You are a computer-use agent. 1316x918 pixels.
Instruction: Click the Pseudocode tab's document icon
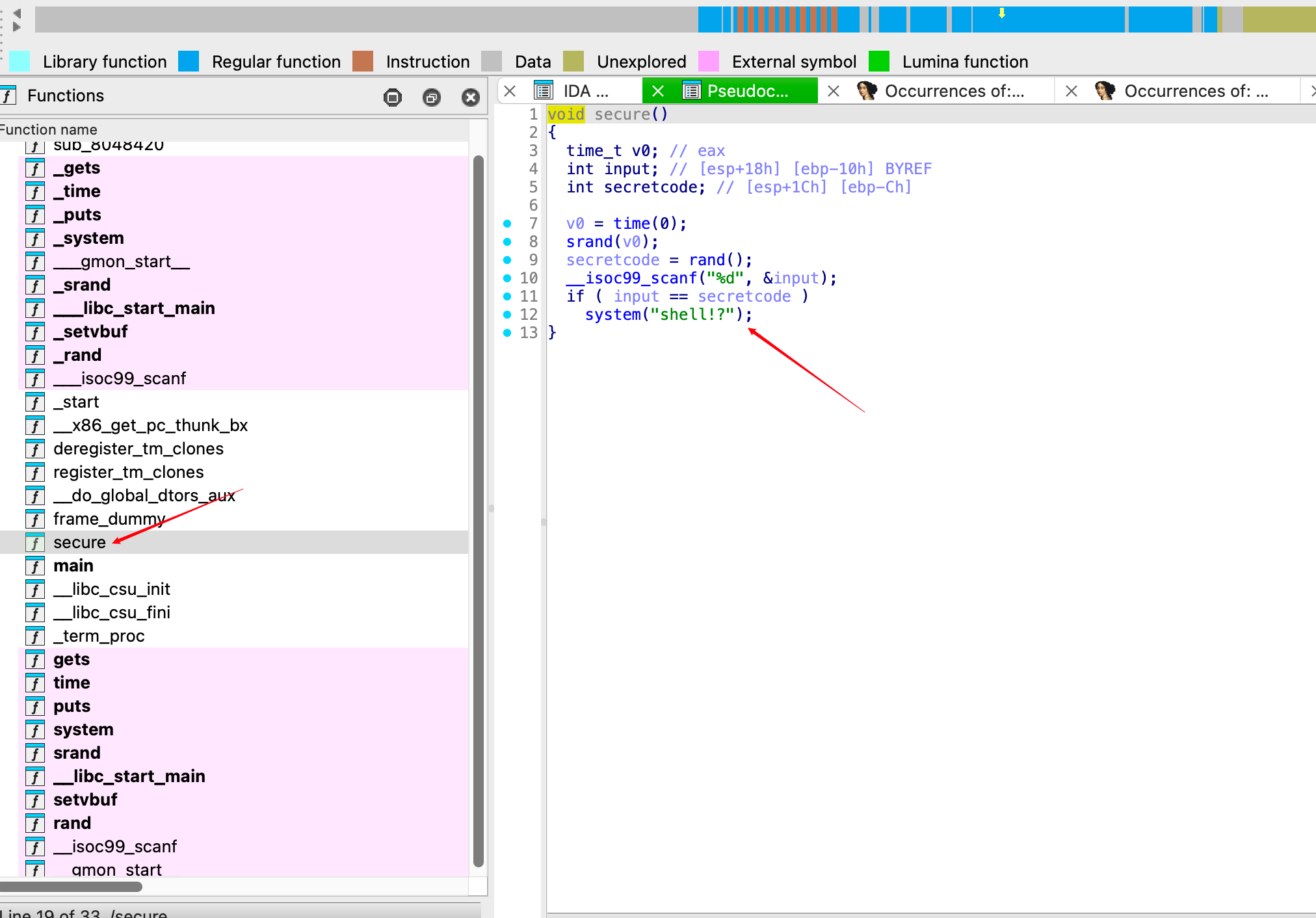click(692, 91)
